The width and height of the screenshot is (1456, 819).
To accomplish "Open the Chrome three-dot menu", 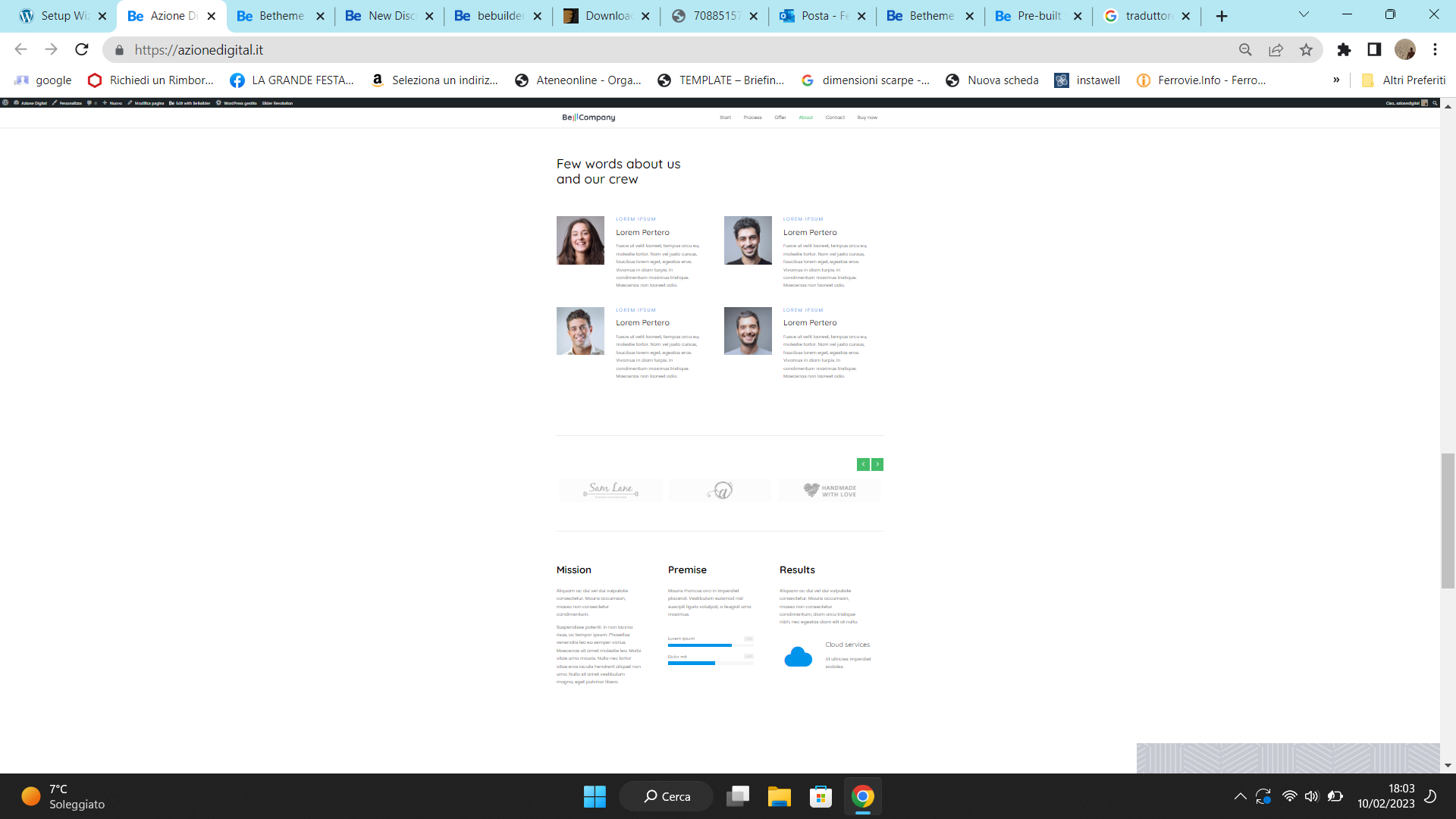I will tap(1435, 49).
